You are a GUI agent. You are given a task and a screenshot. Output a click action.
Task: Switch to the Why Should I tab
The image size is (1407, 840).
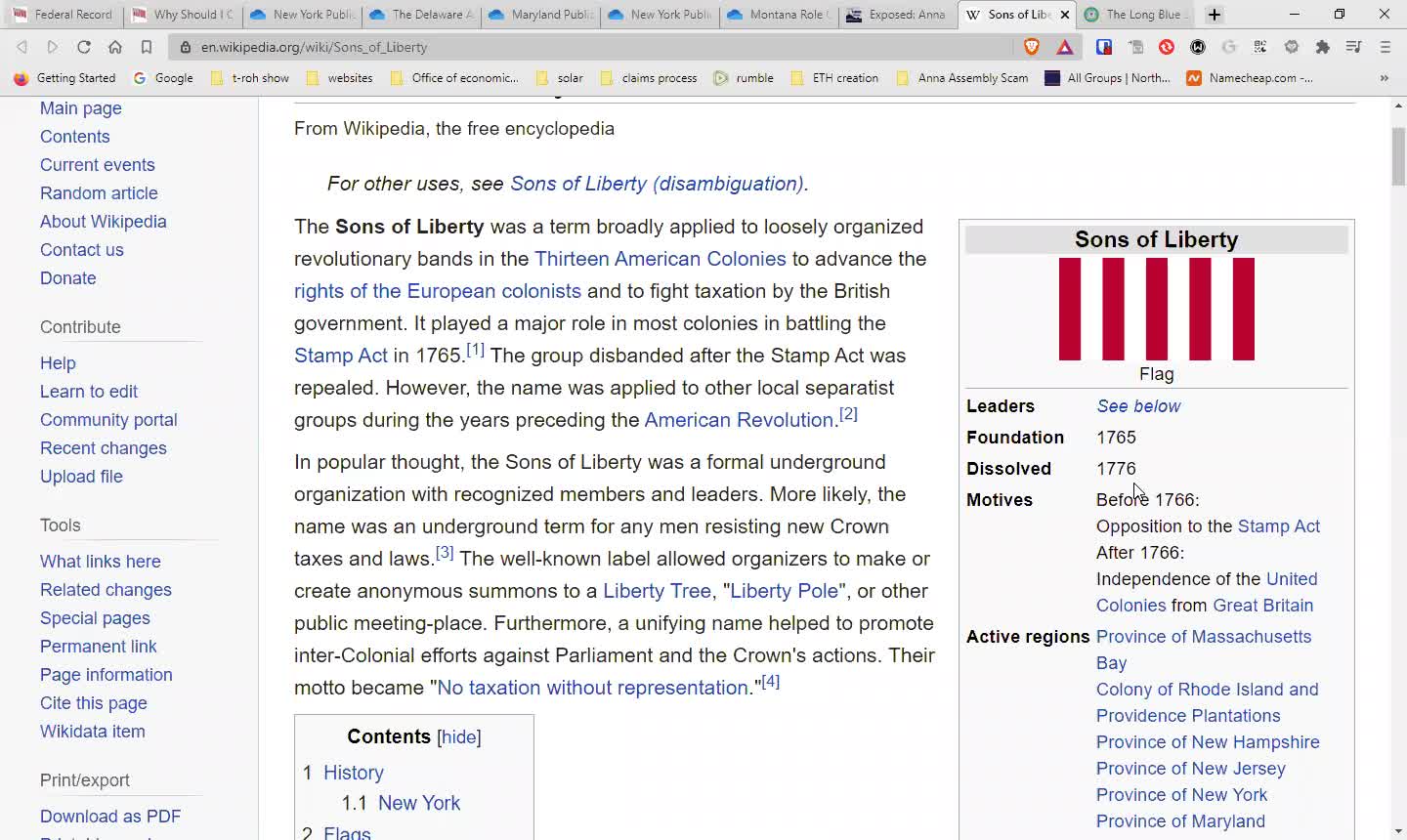pos(182,15)
